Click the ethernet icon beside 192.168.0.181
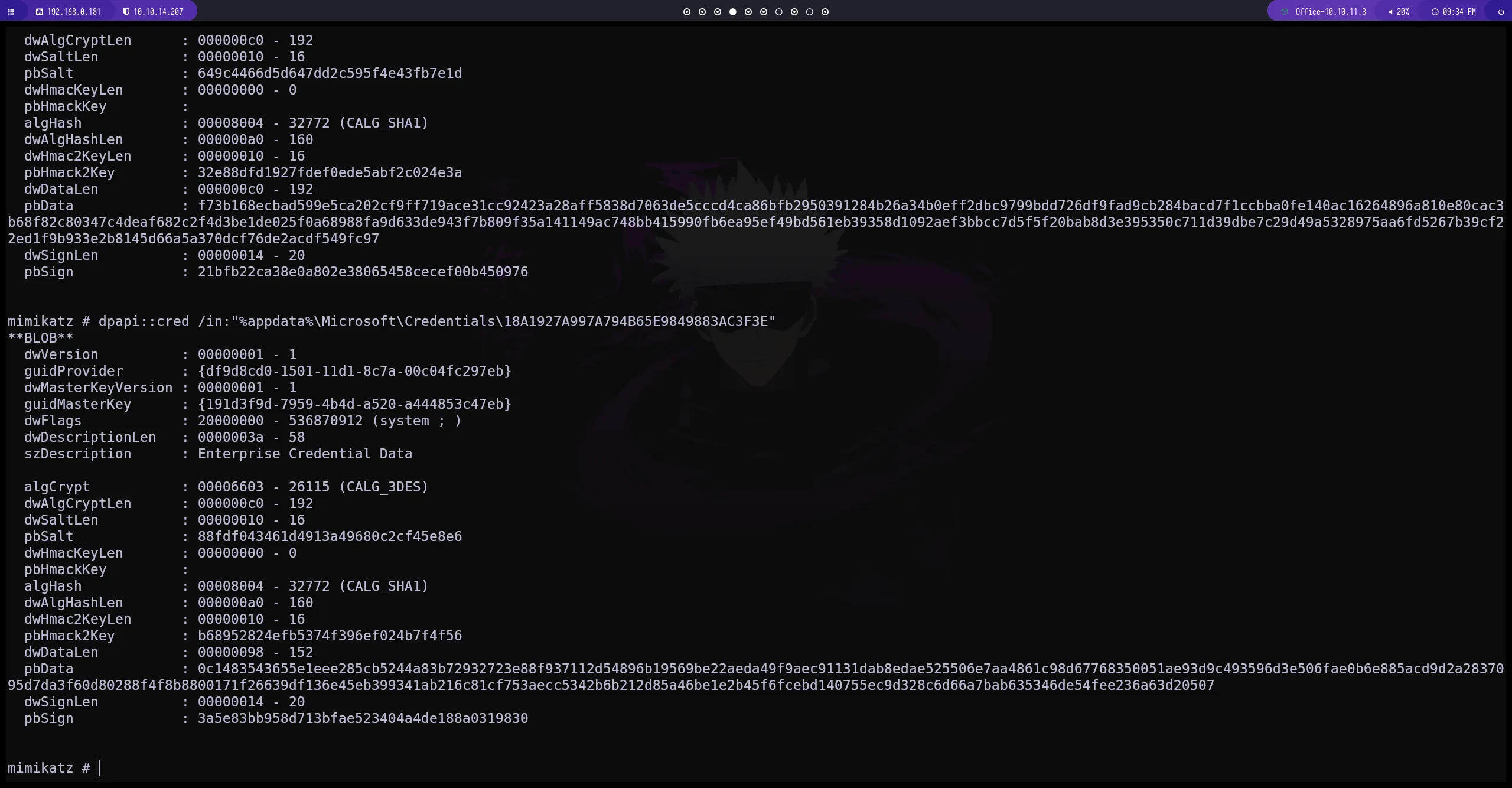The image size is (1512, 788). 40,12
